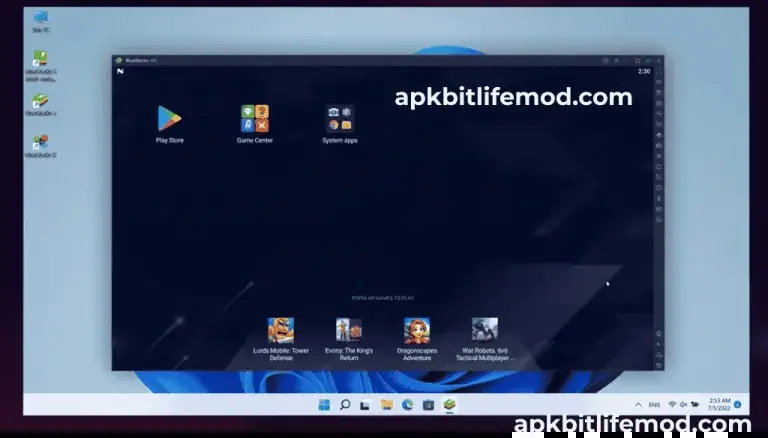Click the emulator clock reading 2:30

644,72
